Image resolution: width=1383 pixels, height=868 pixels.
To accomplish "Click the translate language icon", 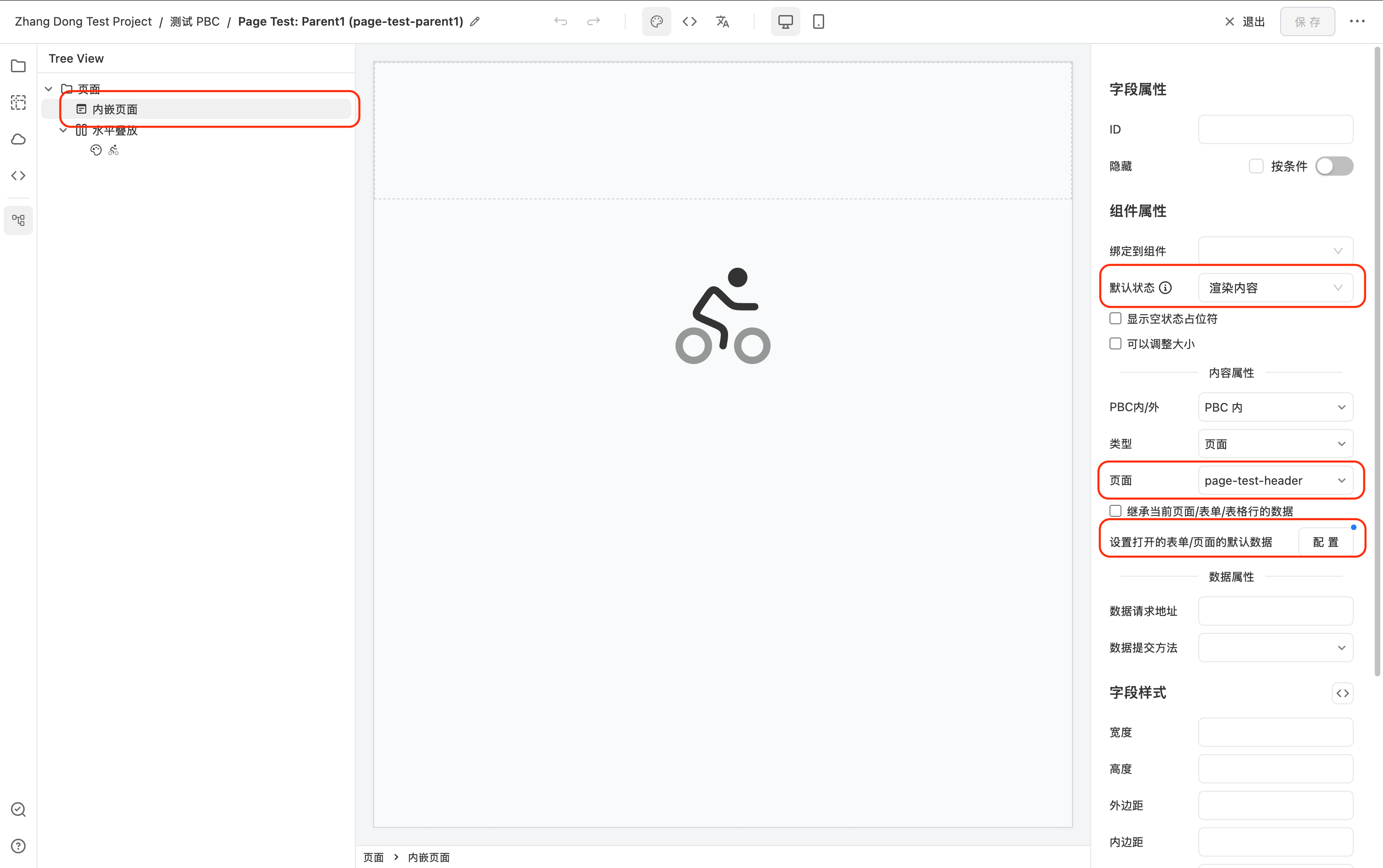I will 722,22.
